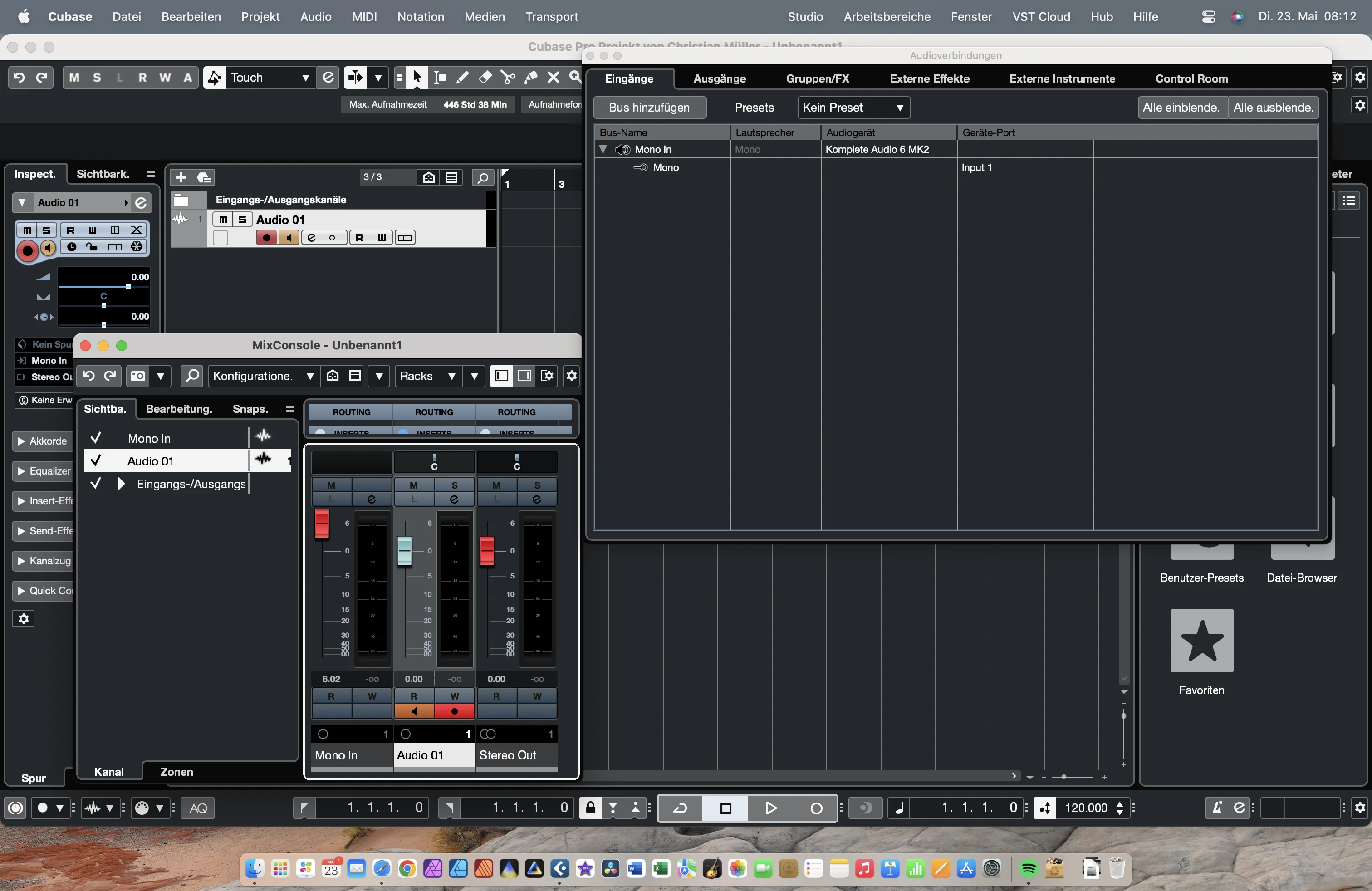Start playback with the Play button

(x=770, y=808)
